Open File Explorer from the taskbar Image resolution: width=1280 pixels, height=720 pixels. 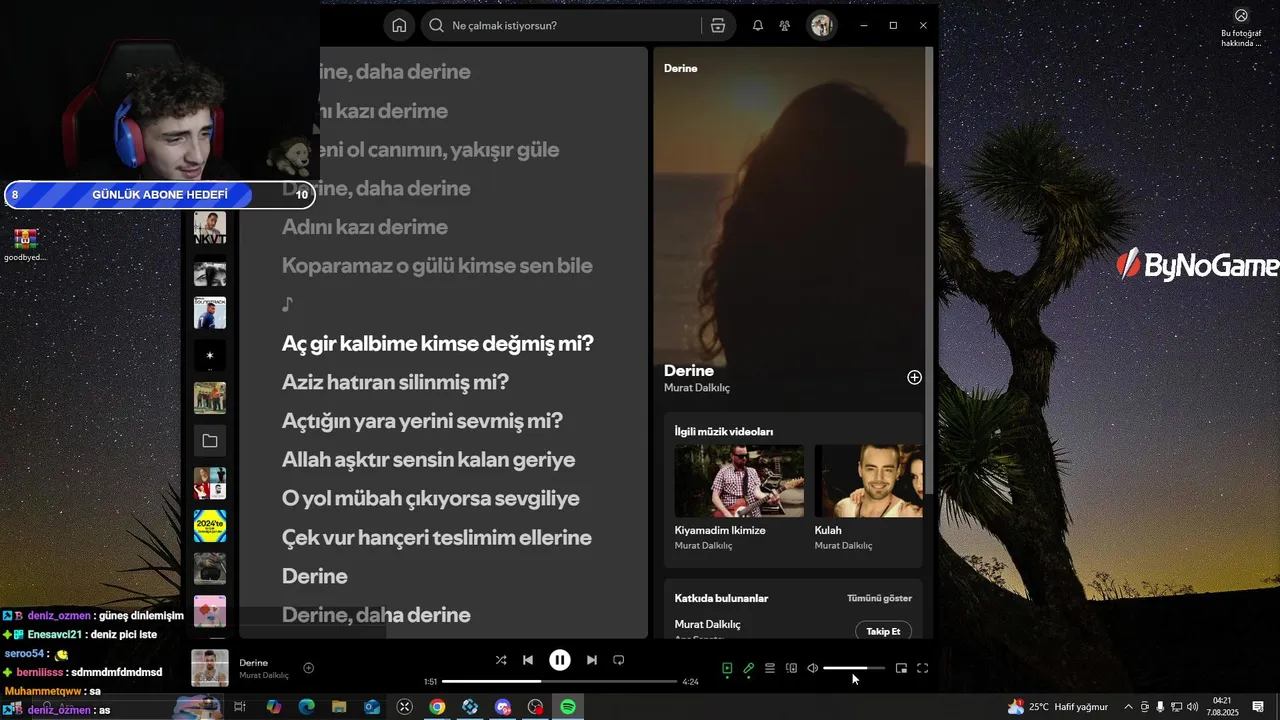point(339,707)
